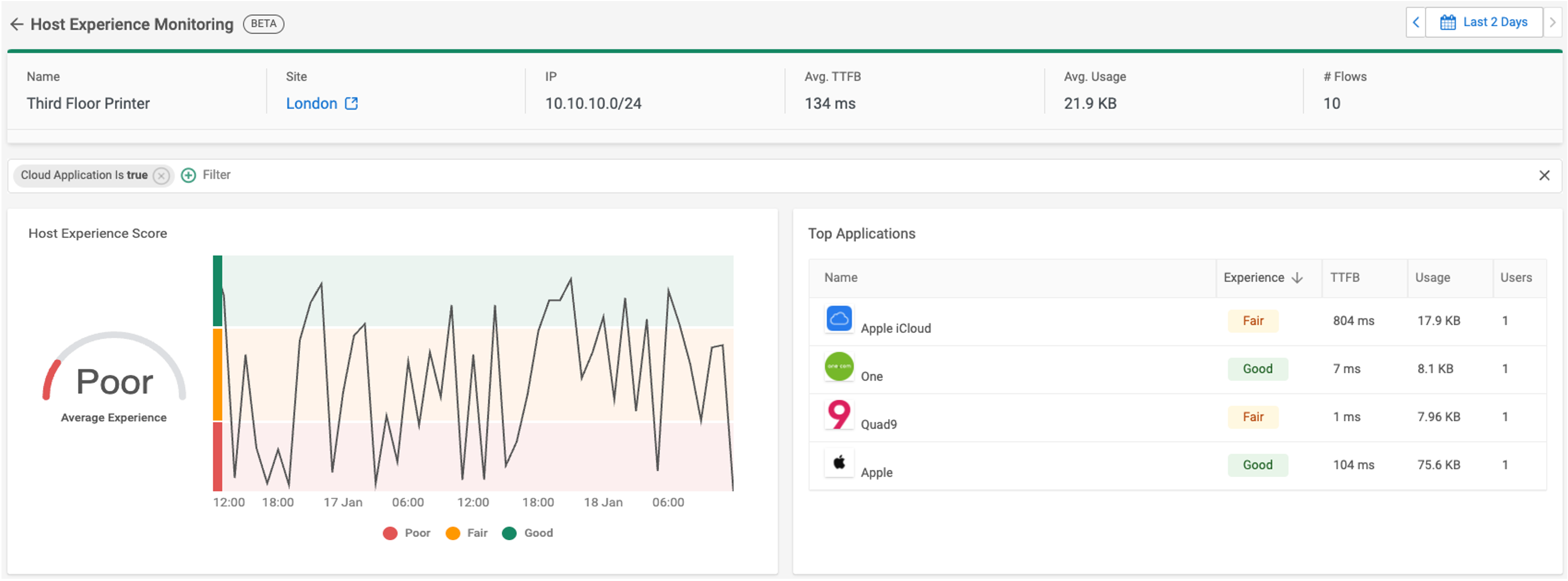
Task: Click the external link icon beside London
Action: pyautogui.click(x=352, y=103)
